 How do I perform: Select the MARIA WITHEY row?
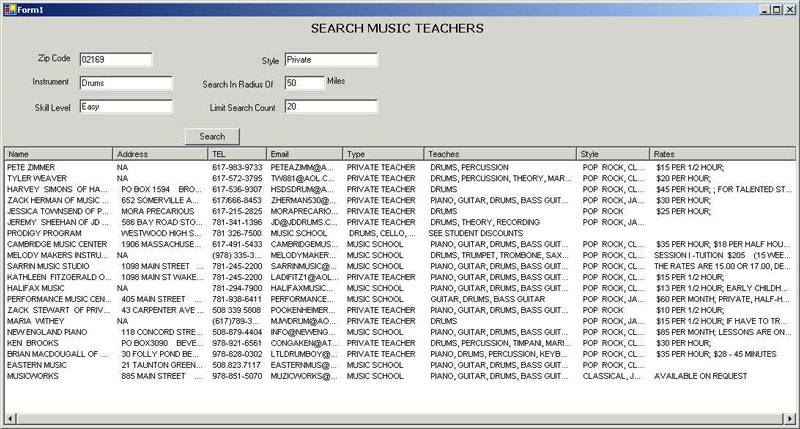pyautogui.click(x=399, y=321)
